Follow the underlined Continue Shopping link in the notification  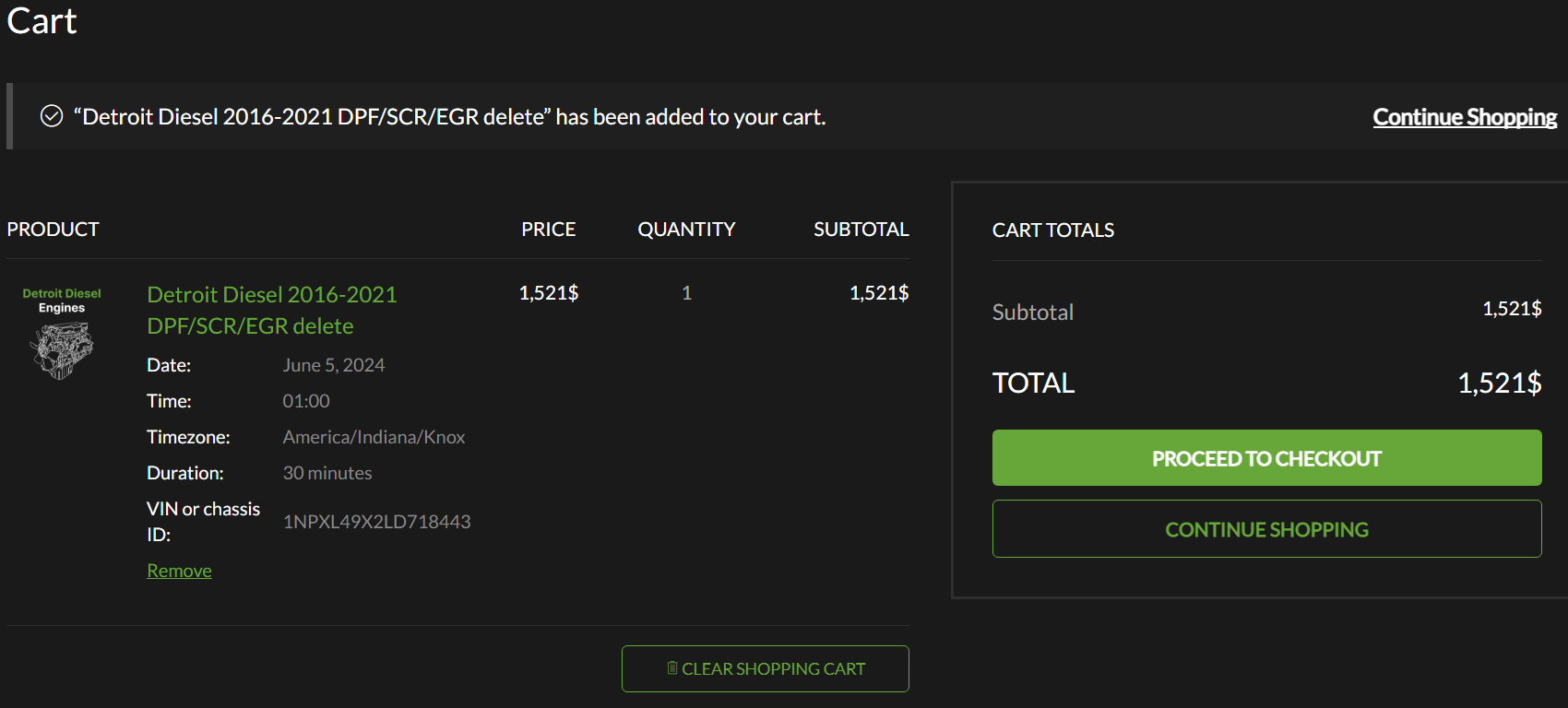pyautogui.click(x=1464, y=117)
